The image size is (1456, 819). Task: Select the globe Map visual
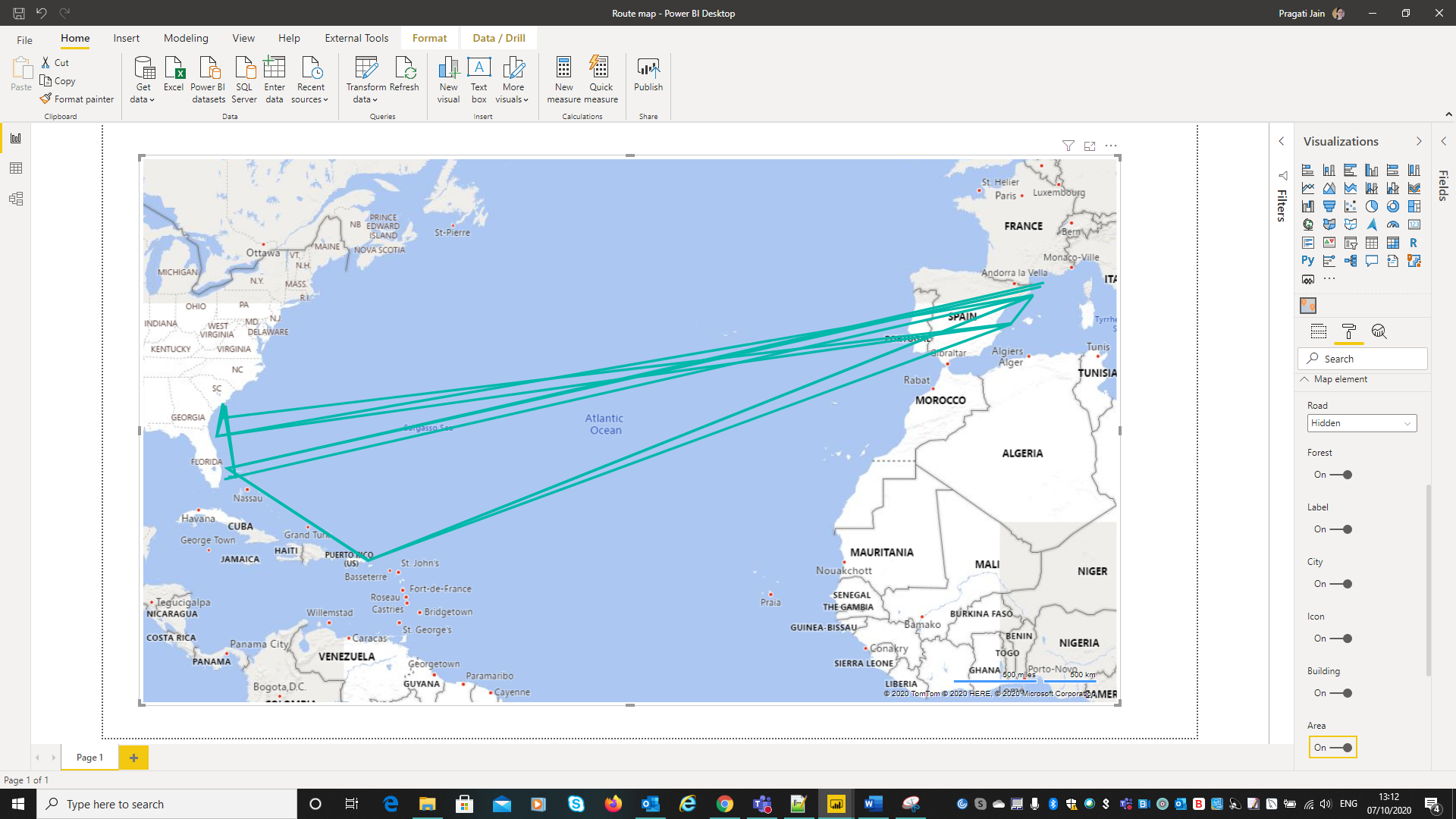pos(1308,224)
